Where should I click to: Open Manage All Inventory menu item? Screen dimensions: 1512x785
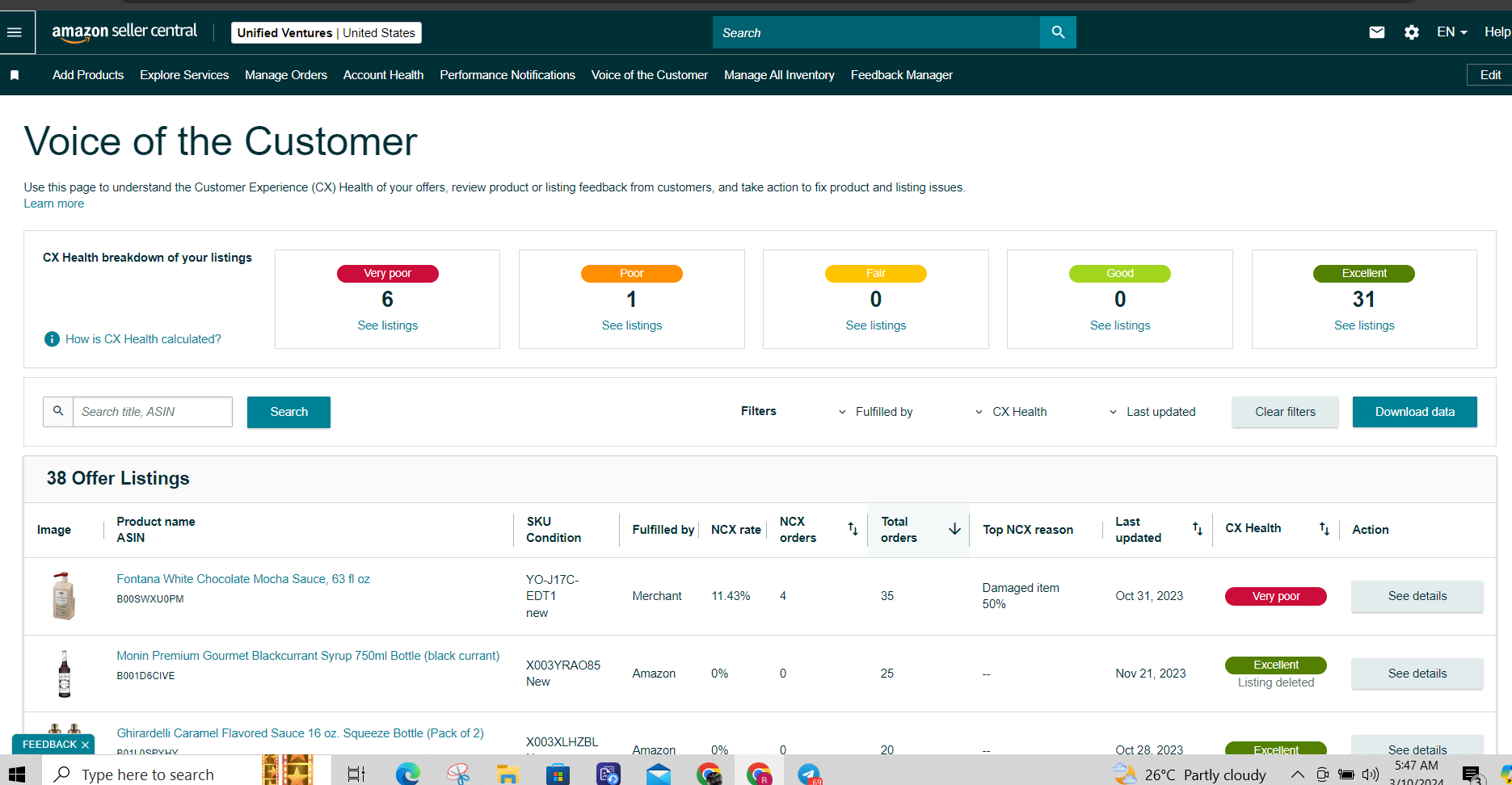point(779,75)
